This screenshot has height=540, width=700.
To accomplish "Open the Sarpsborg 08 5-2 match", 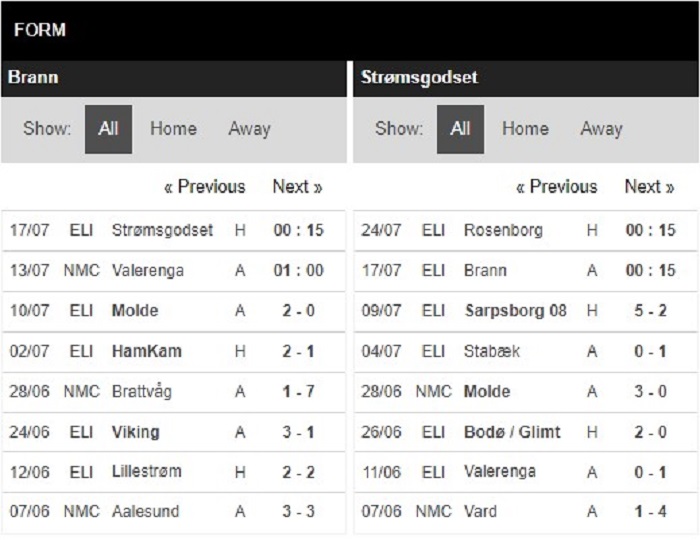I will pos(525,311).
